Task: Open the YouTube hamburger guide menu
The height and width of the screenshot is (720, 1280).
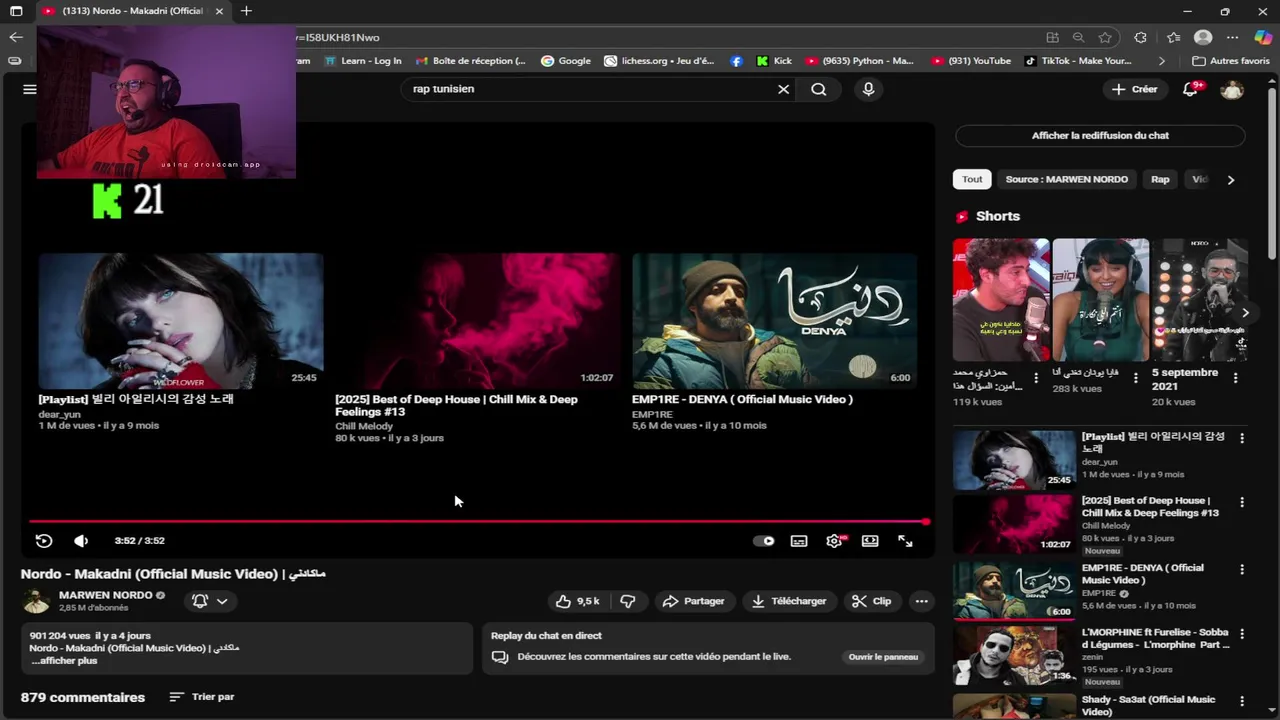Action: coord(30,89)
